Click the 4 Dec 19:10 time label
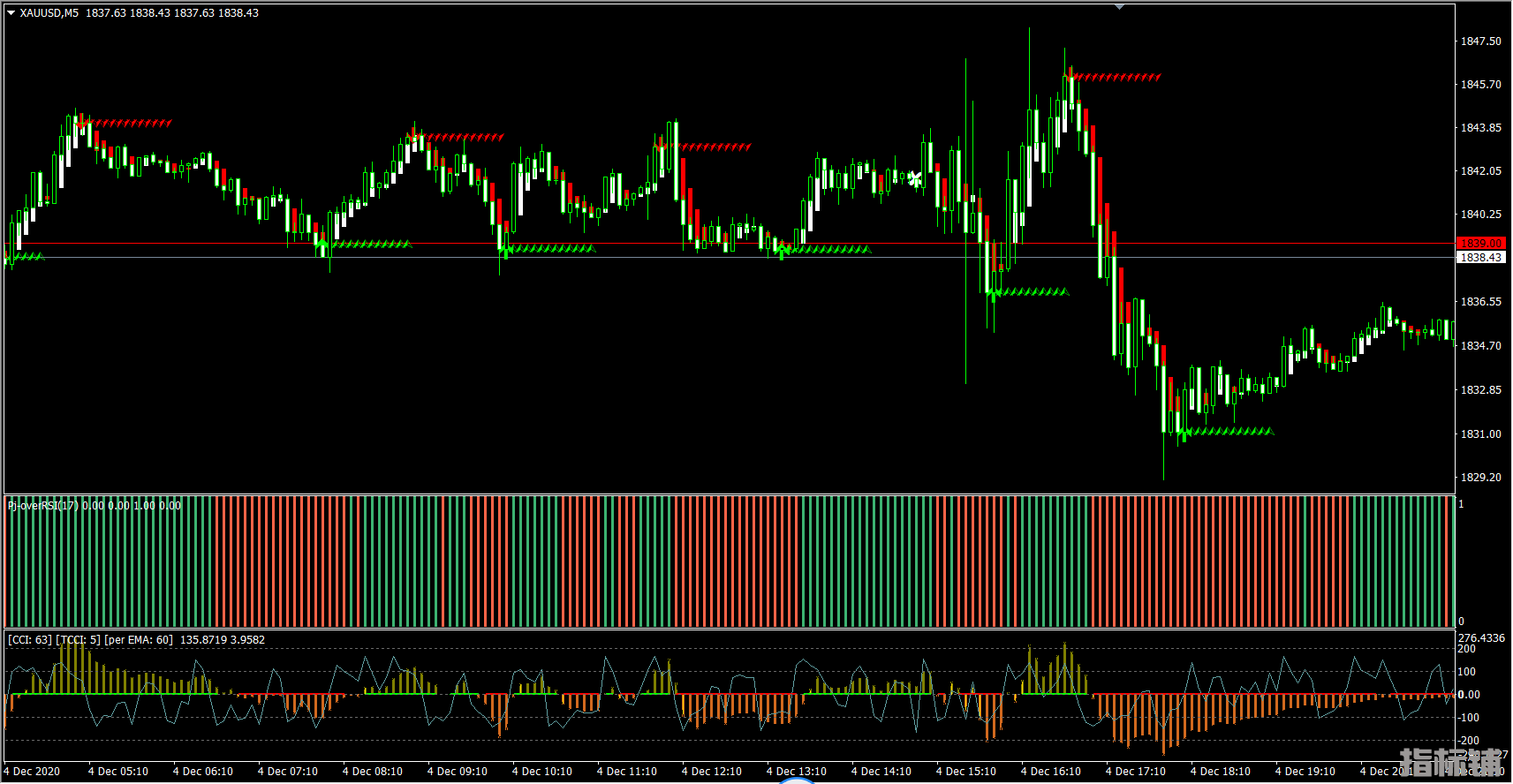 tap(1305, 772)
